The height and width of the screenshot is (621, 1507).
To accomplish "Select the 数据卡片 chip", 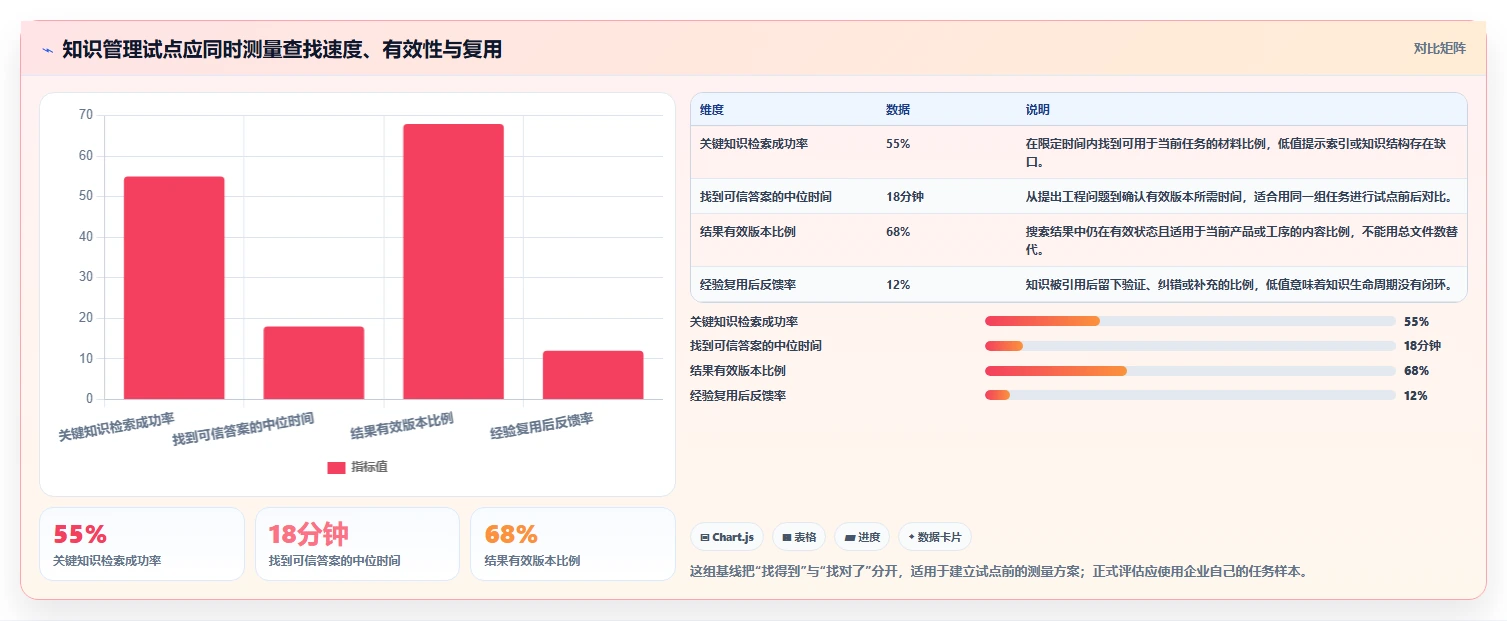I will pyautogui.click(x=935, y=537).
